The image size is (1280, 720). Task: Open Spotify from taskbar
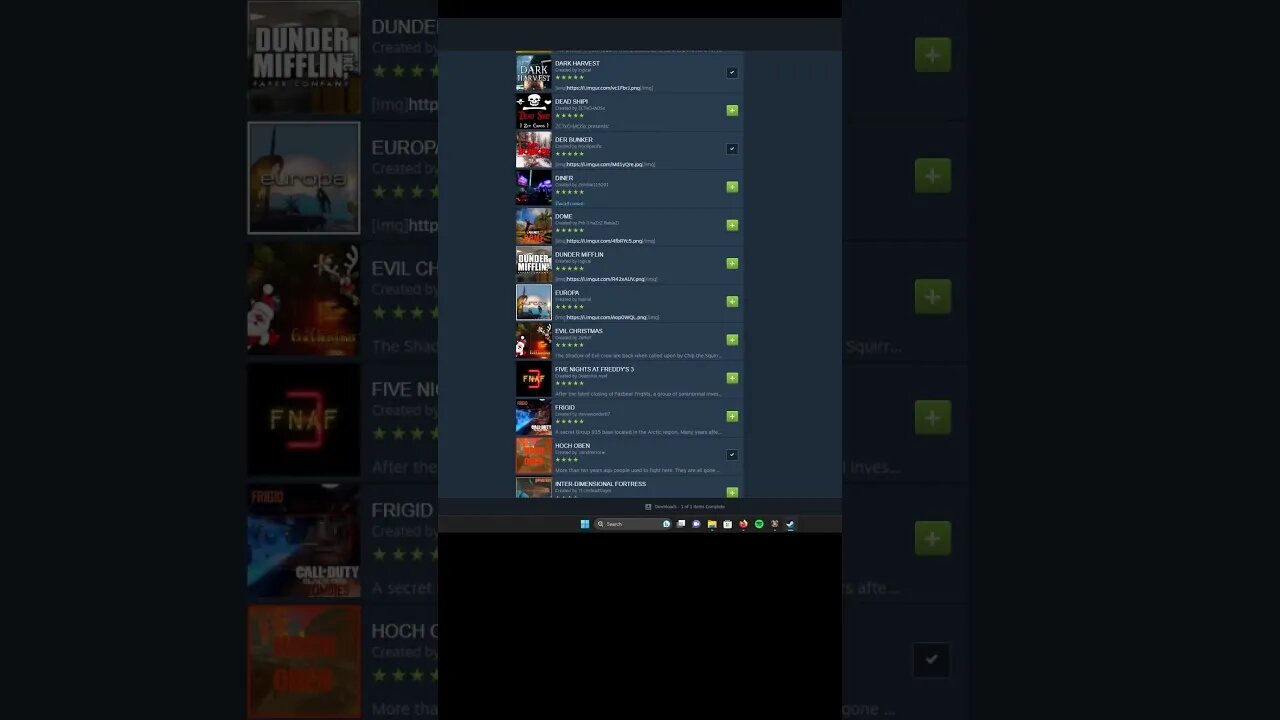coord(759,524)
